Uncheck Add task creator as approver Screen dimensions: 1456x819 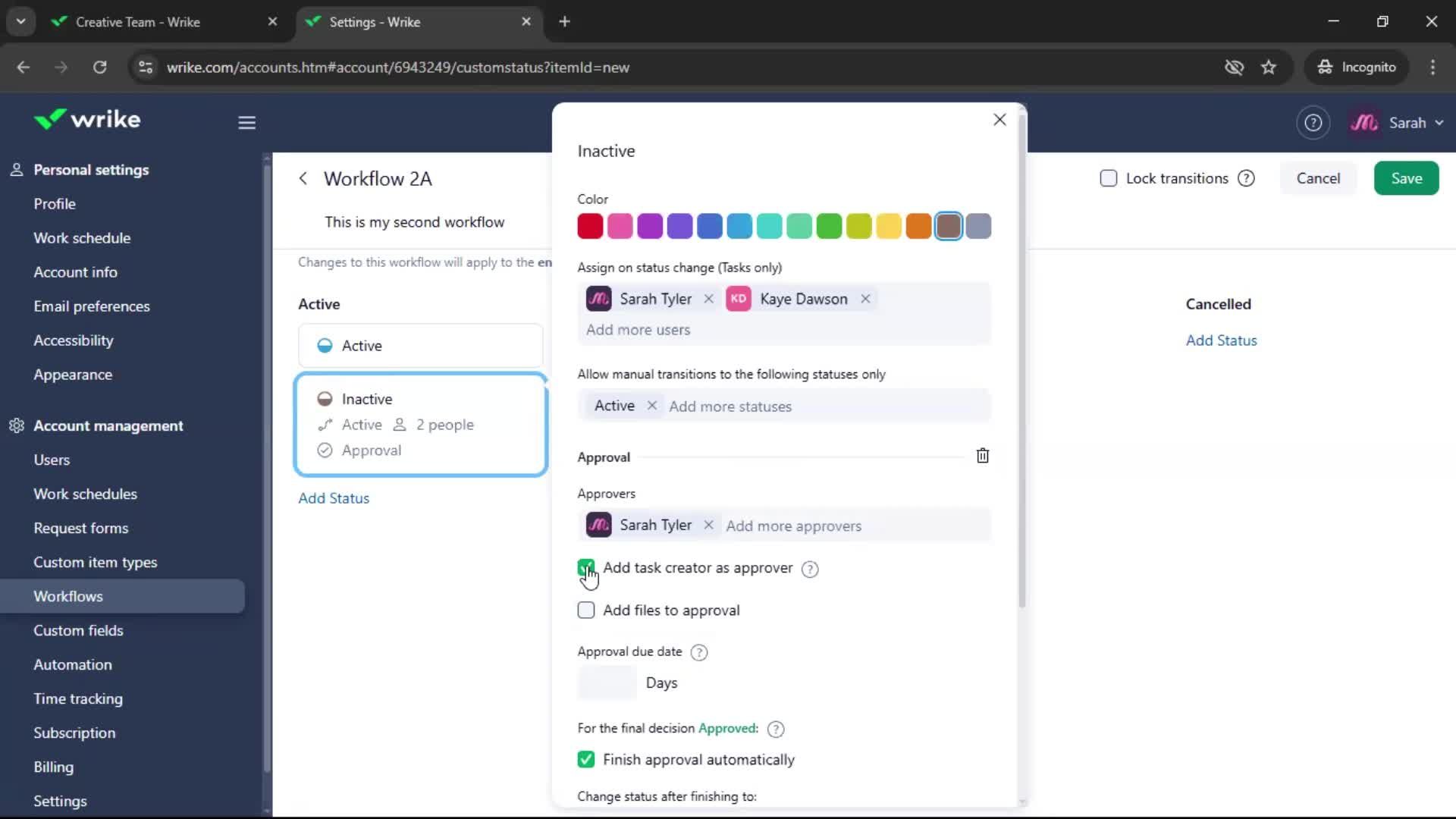(x=586, y=567)
